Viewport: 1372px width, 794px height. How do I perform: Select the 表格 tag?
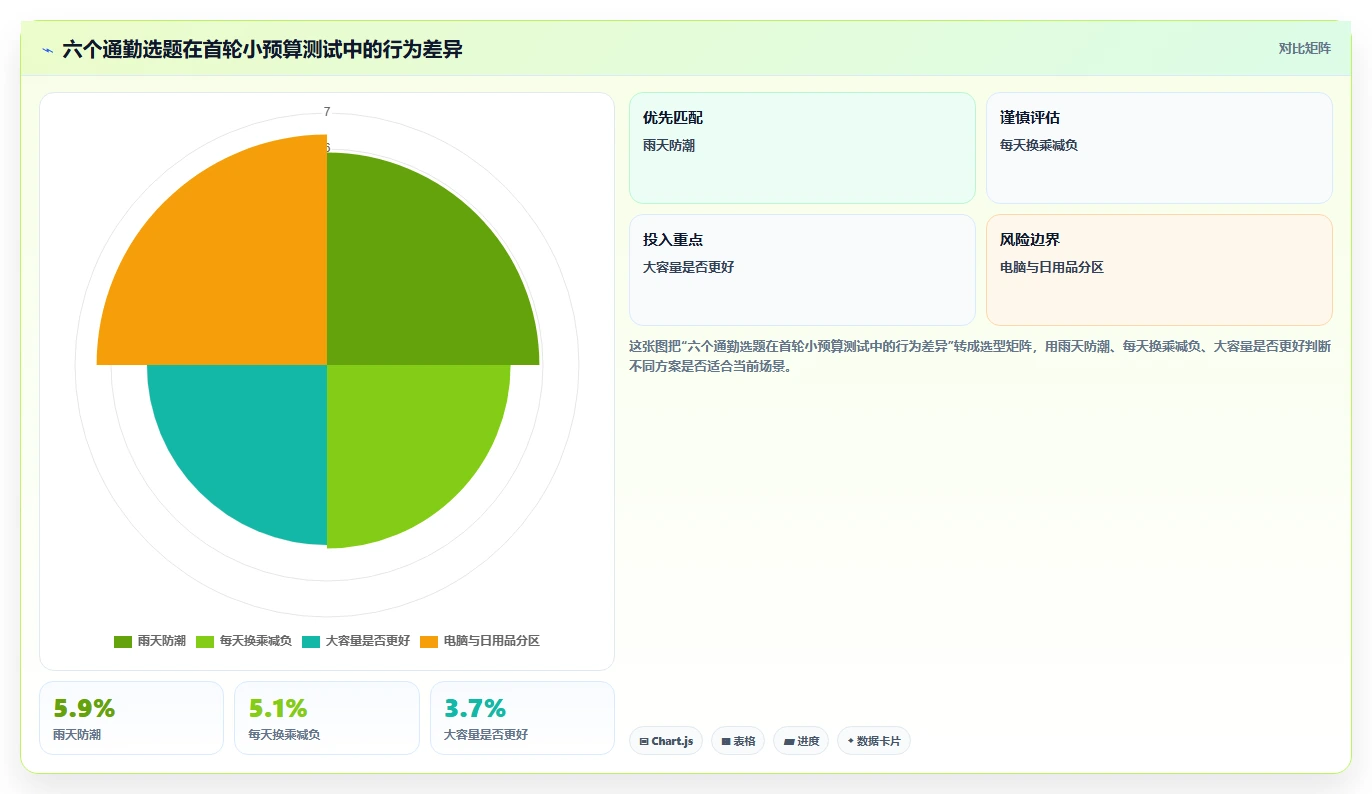[x=738, y=741]
